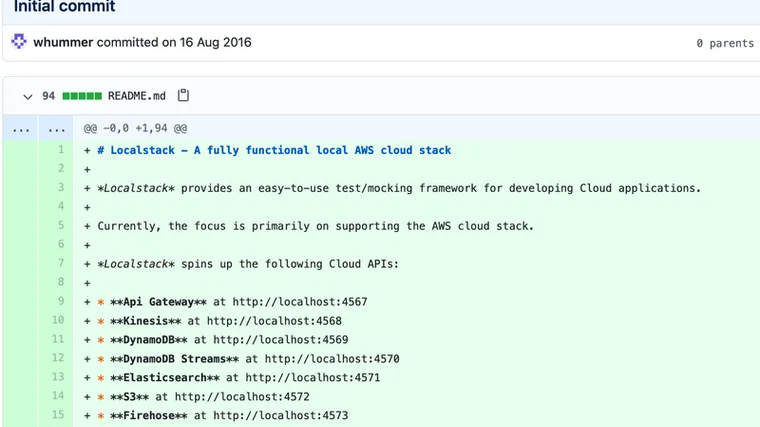
Task: Select line number 3
Action: (x=61, y=187)
